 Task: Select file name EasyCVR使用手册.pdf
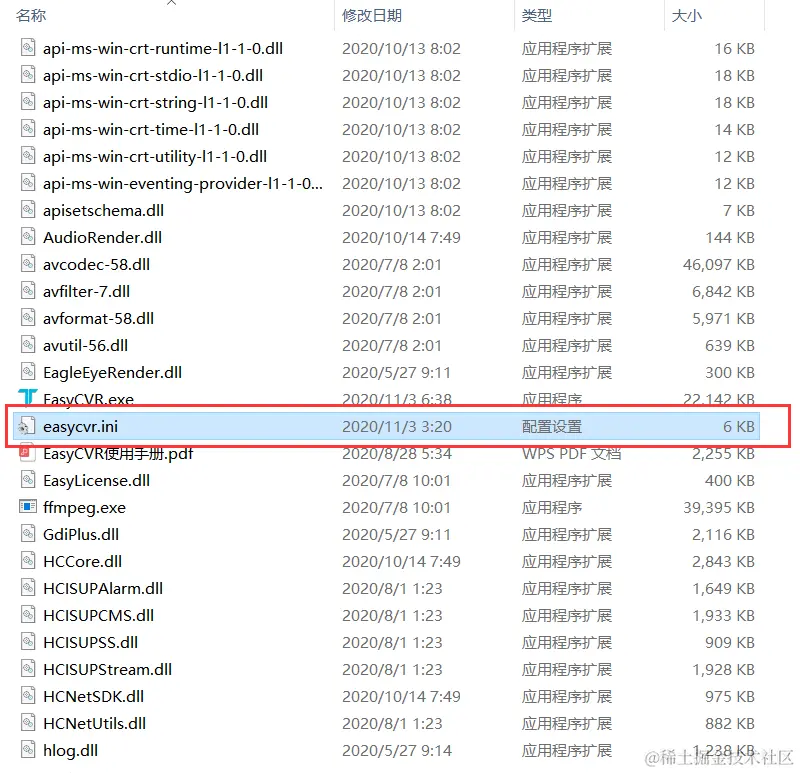(x=118, y=454)
